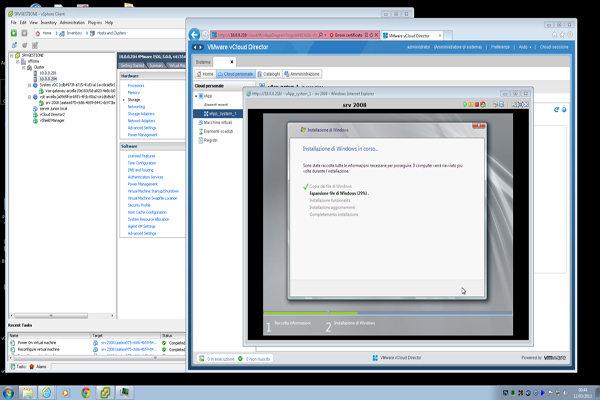Click the vShieldManager VM in inventory tree

coord(53,121)
